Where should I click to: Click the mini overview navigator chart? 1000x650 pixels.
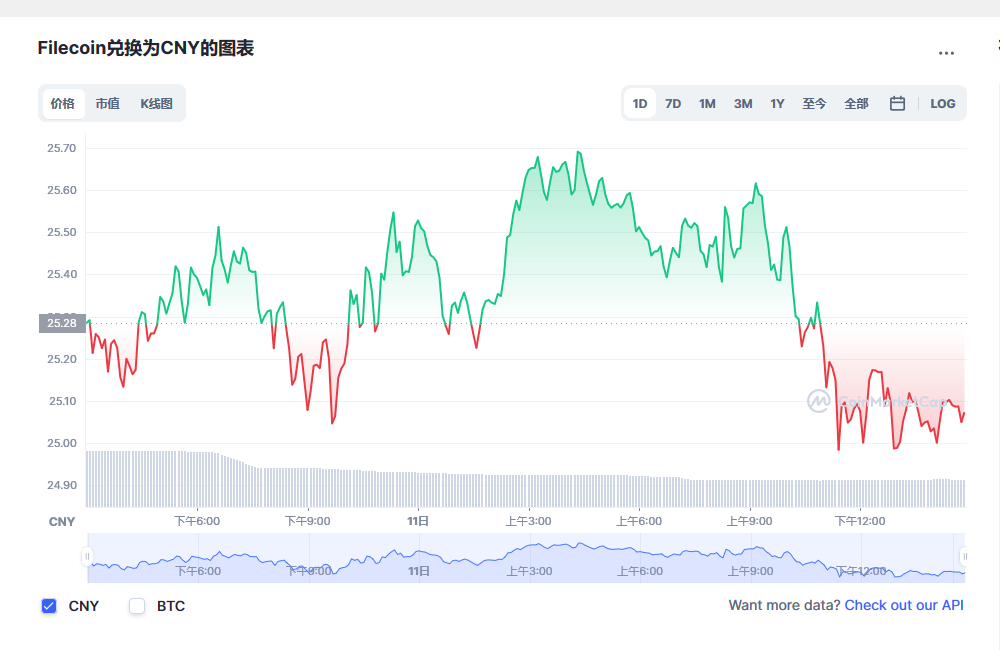point(526,558)
